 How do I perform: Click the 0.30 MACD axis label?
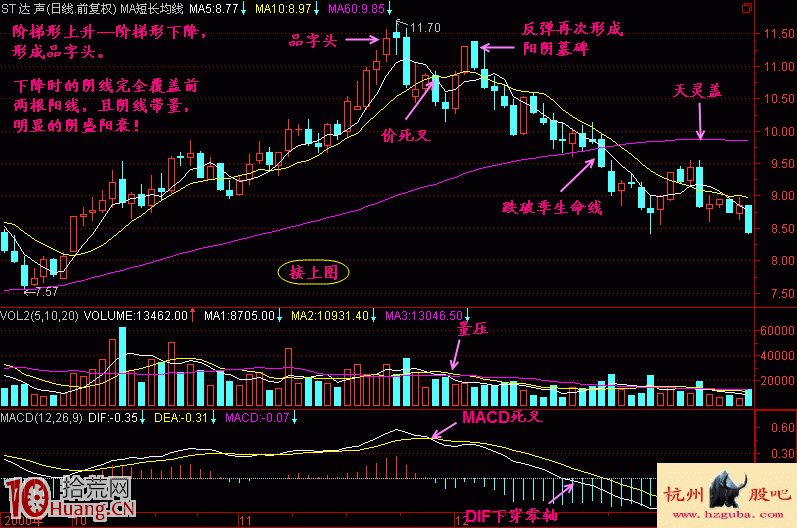783,453
